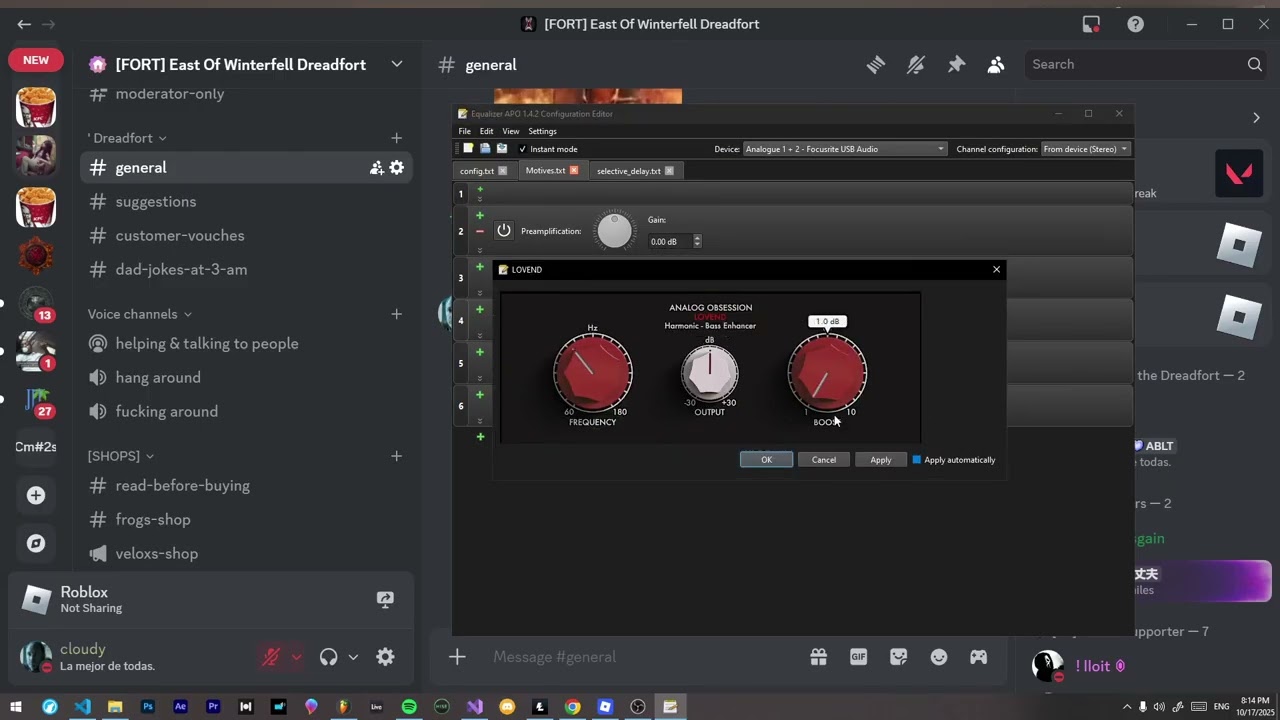The height and width of the screenshot is (720, 1280).
Task: Switch to selective_delay.txt tab
Action: [635, 171]
